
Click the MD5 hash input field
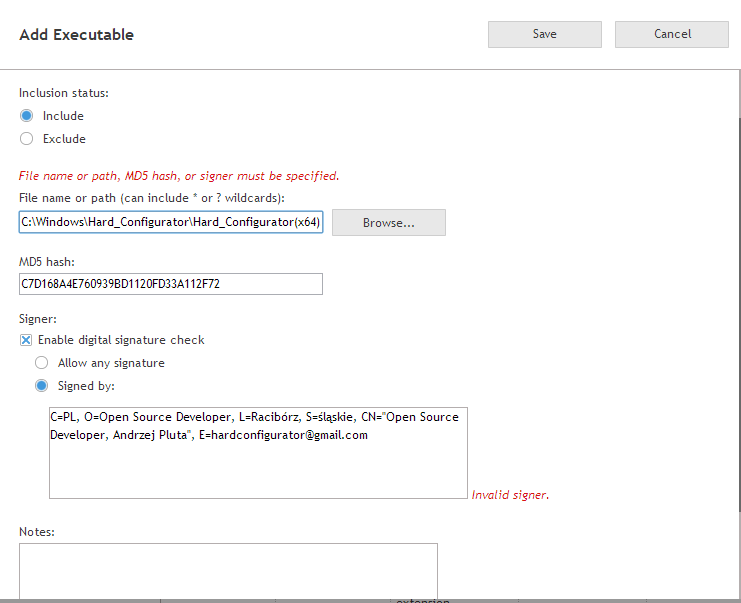point(171,284)
